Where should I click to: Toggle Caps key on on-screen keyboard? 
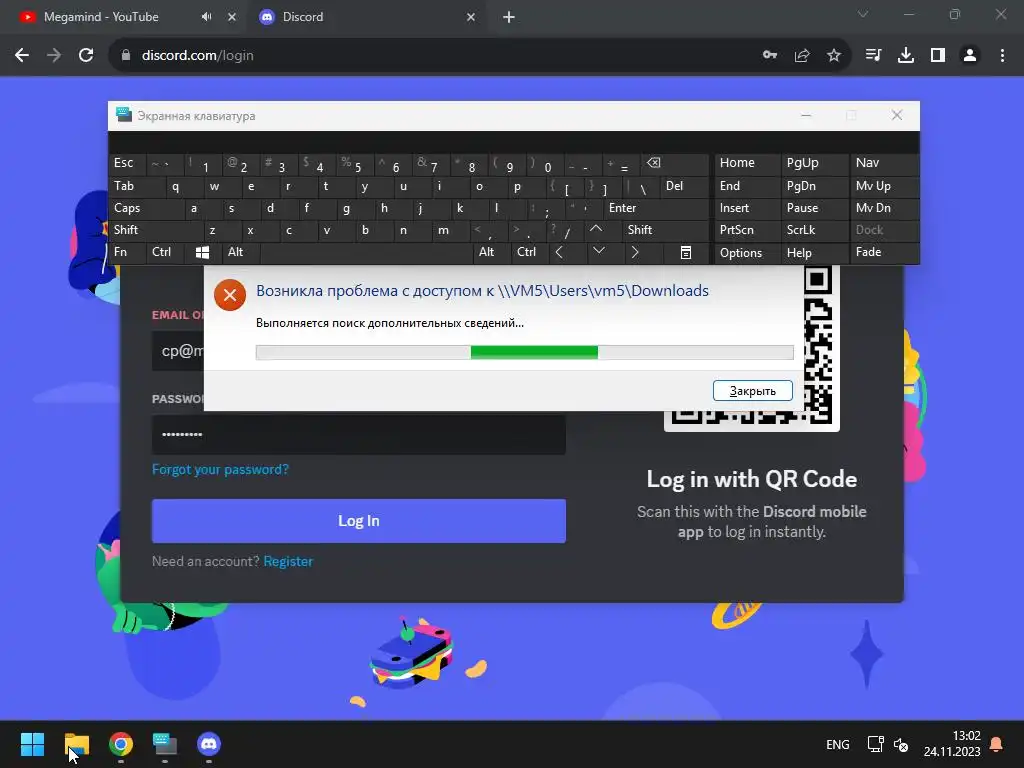pyautogui.click(x=145, y=208)
